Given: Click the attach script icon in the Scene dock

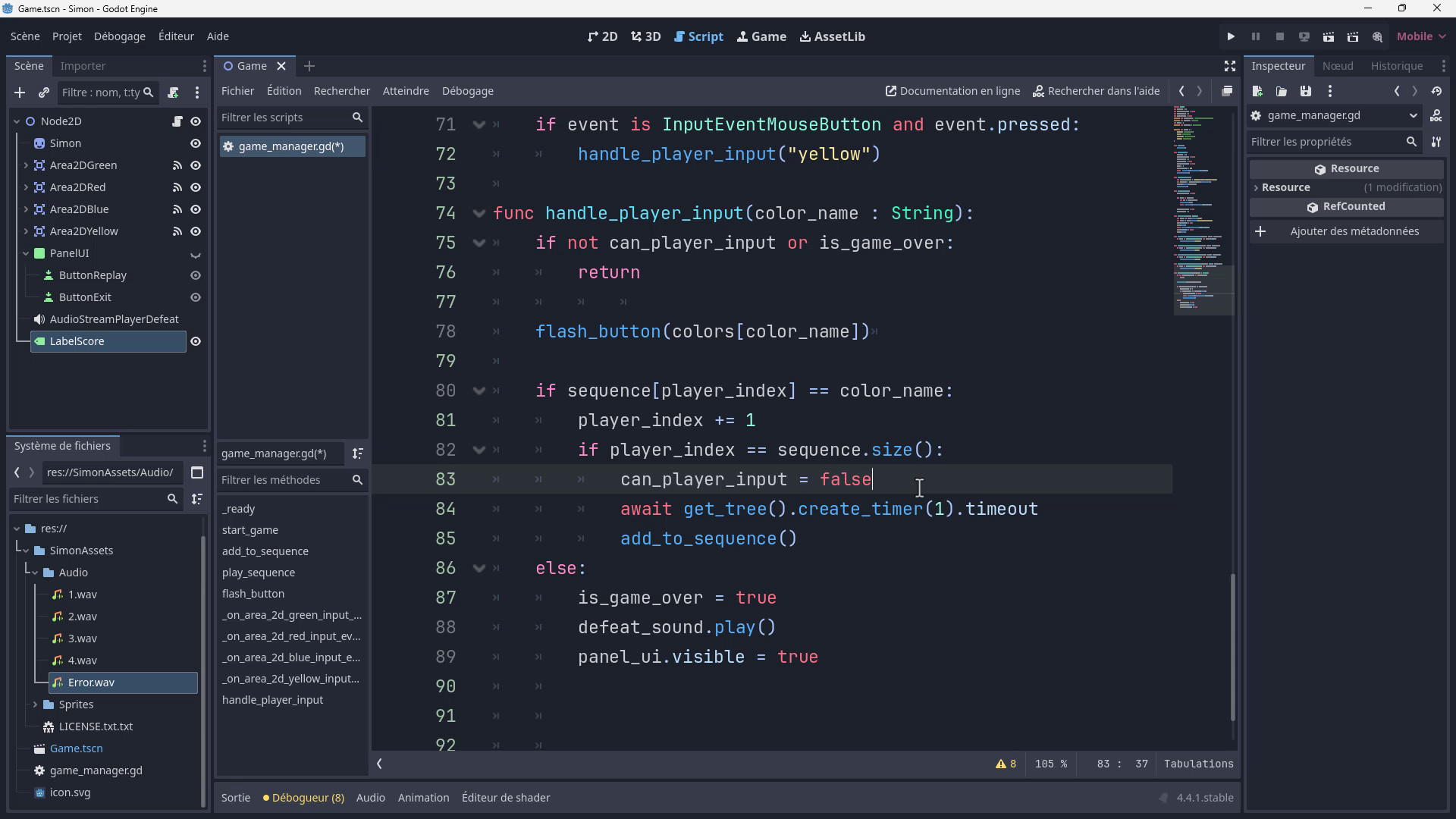Looking at the screenshot, I should [x=174, y=93].
